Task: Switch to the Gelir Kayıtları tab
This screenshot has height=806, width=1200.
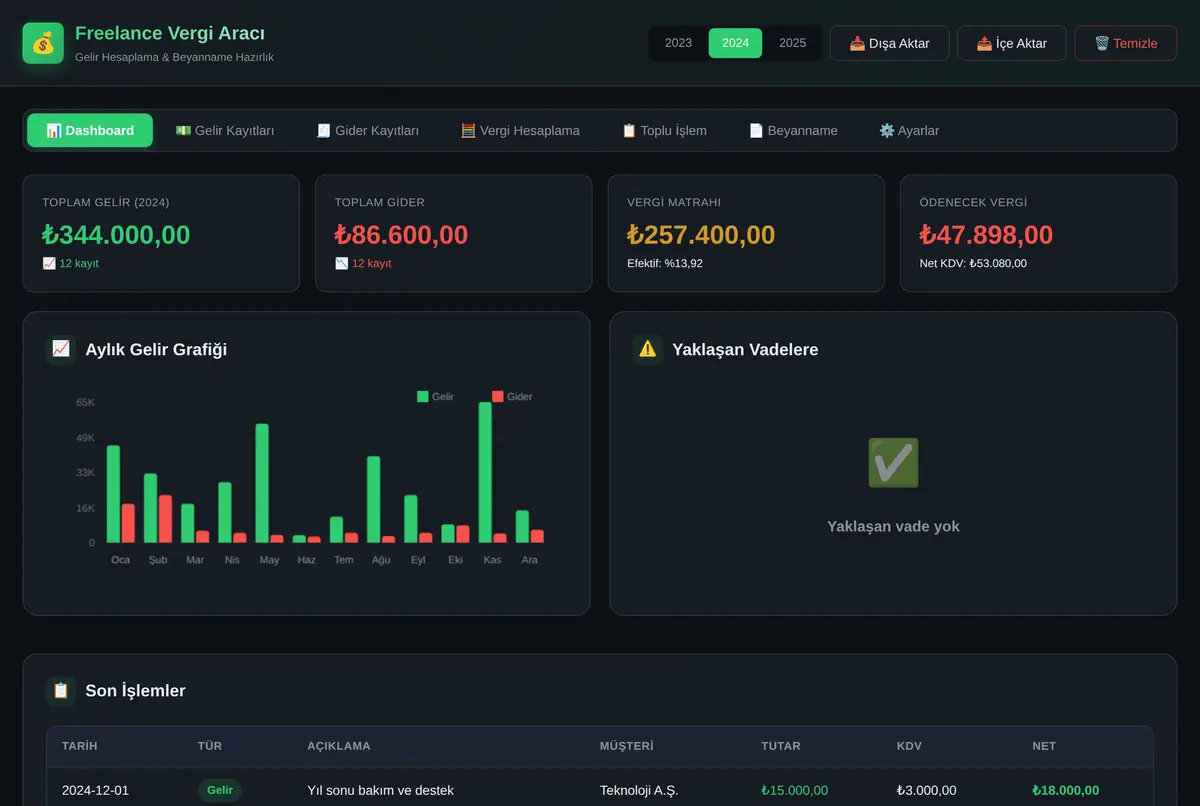Action: click(x=224, y=130)
